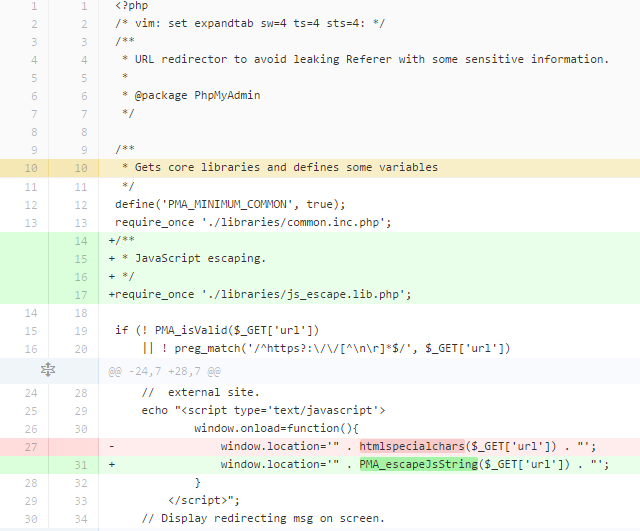This screenshot has height=531, width=640.
Task: Click the hunk header '@@ -24,7 +28,7 @@'
Action: click(164, 371)
